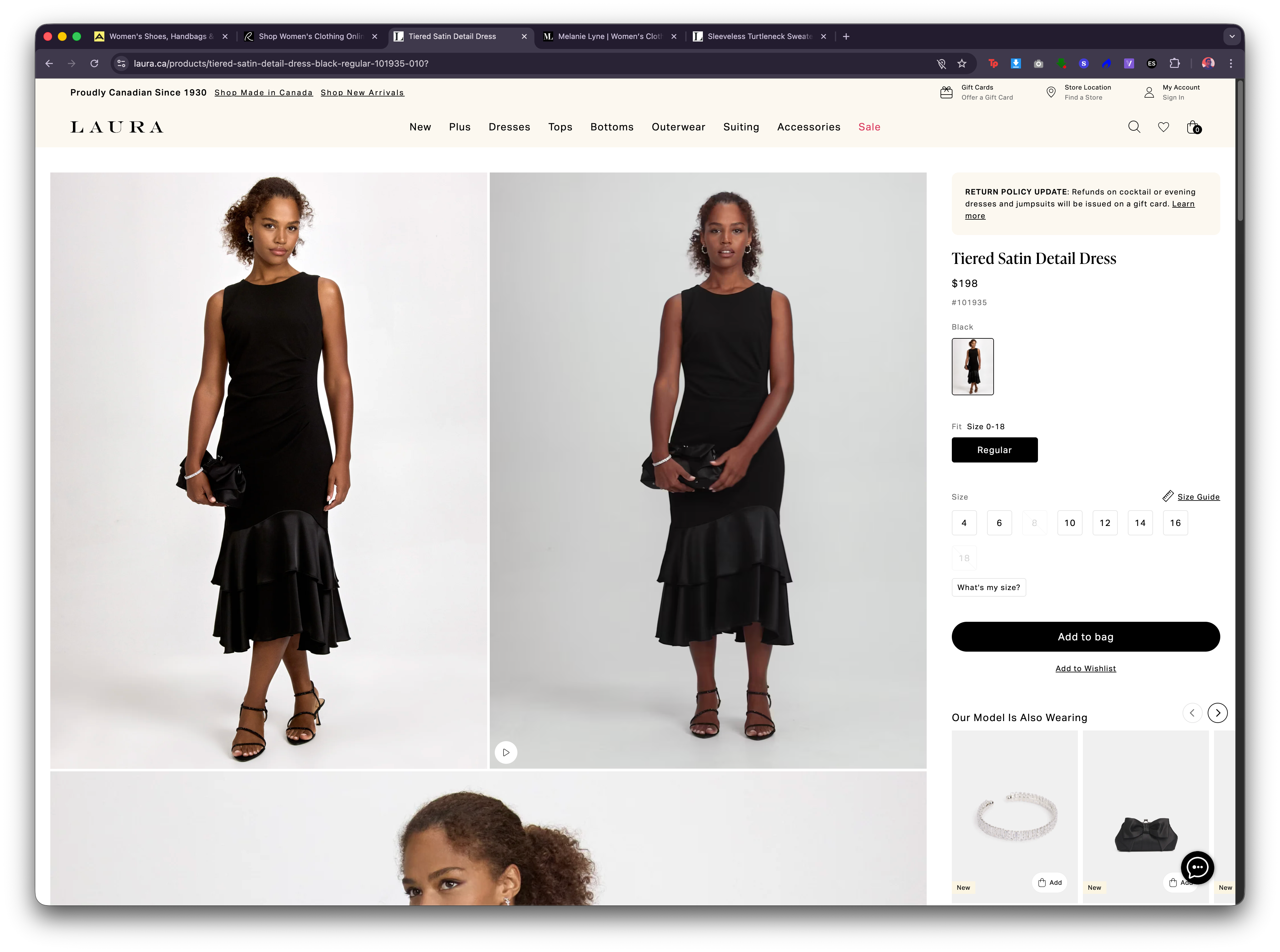The width and height of the screenshot is (1280, 952).
Task: Open the search magnifier icon
Action: point(1134,127)
